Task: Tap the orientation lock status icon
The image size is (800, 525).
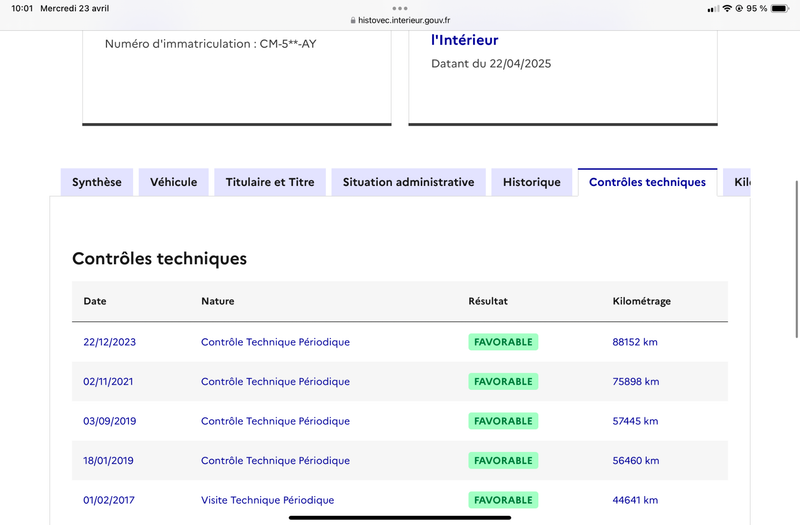Action: [739, 8]
